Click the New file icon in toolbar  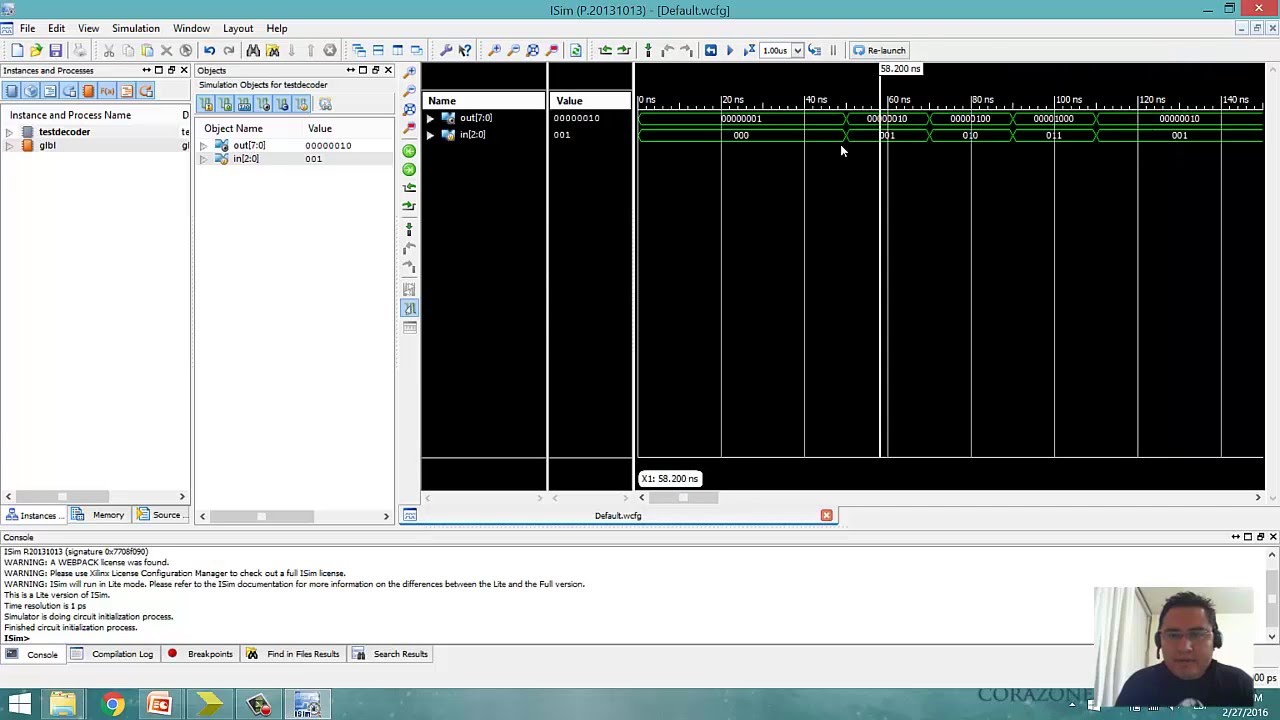click(x=17, y=50)
